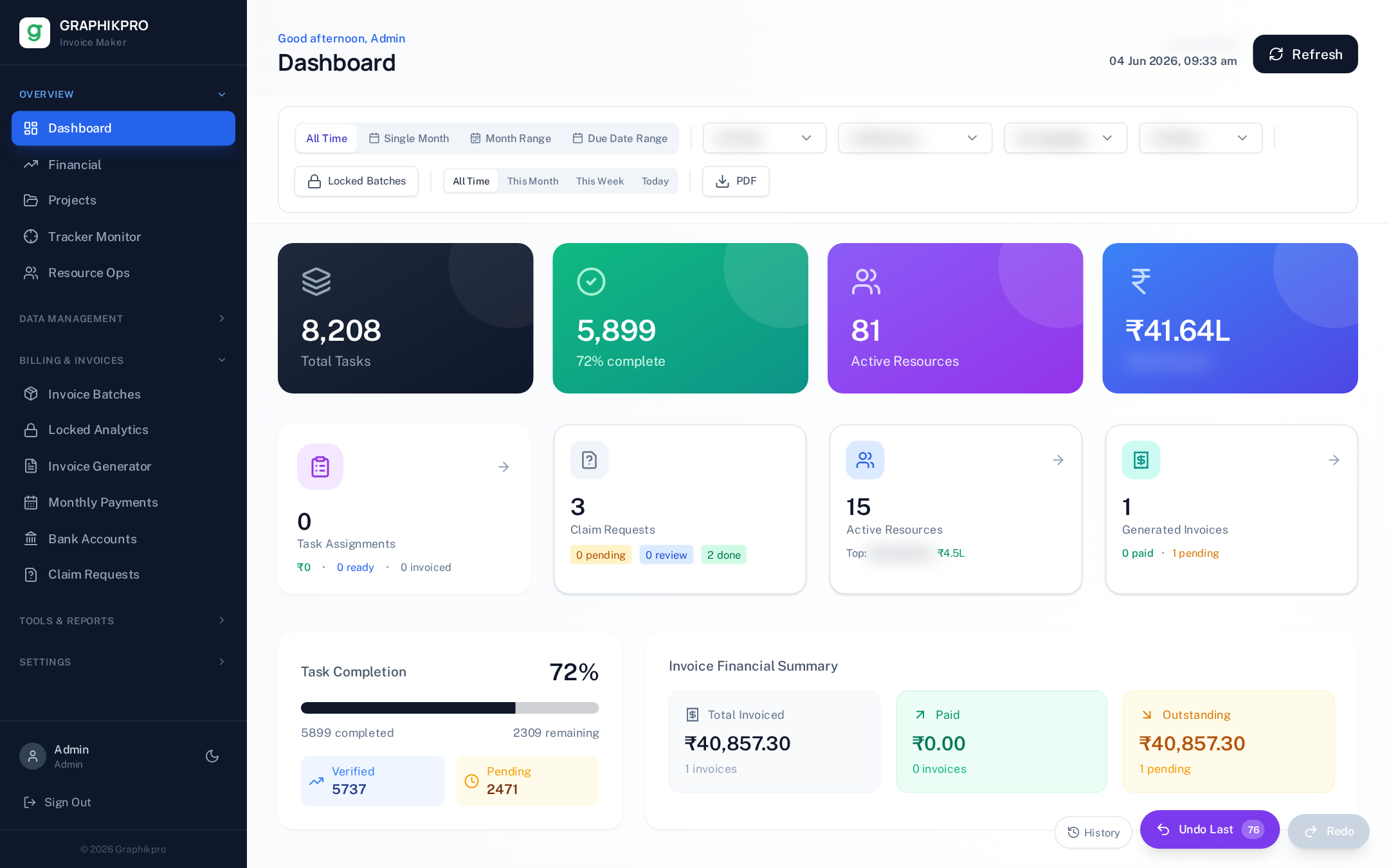Click the Verified trend icon
The image size is (1389, 868).
click(x=316, y=781)
